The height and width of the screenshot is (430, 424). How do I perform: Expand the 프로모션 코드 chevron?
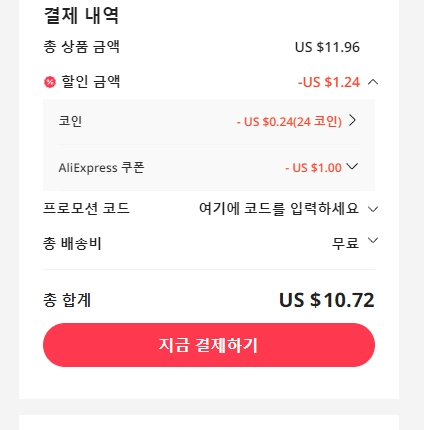tap(373, 209)
